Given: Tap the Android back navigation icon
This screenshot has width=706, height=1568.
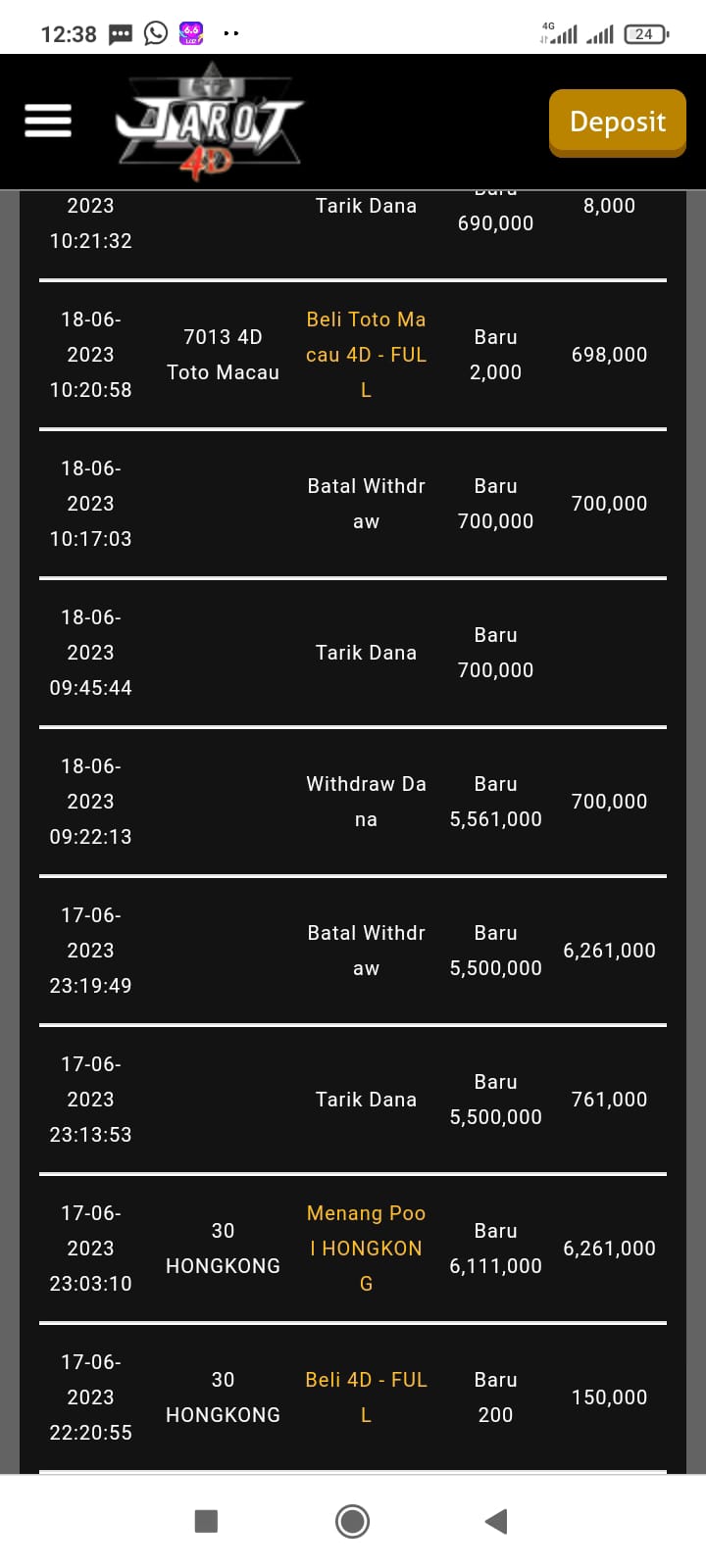Looking at the screenshot, I should click(x=496, y=1521).
